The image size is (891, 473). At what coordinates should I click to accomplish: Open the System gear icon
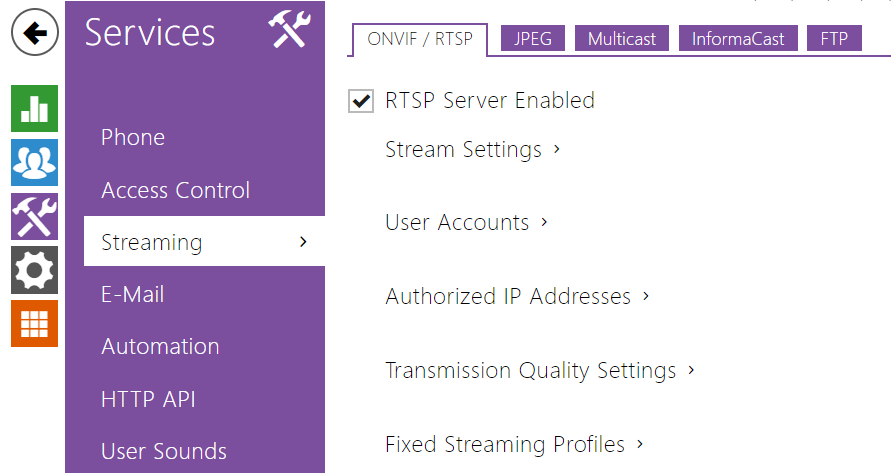point(34,270)
